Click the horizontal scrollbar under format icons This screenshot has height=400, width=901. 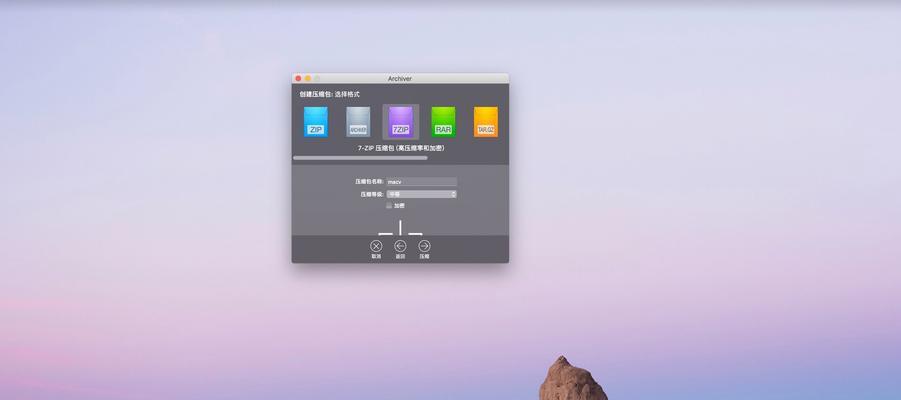coord(360,157)
